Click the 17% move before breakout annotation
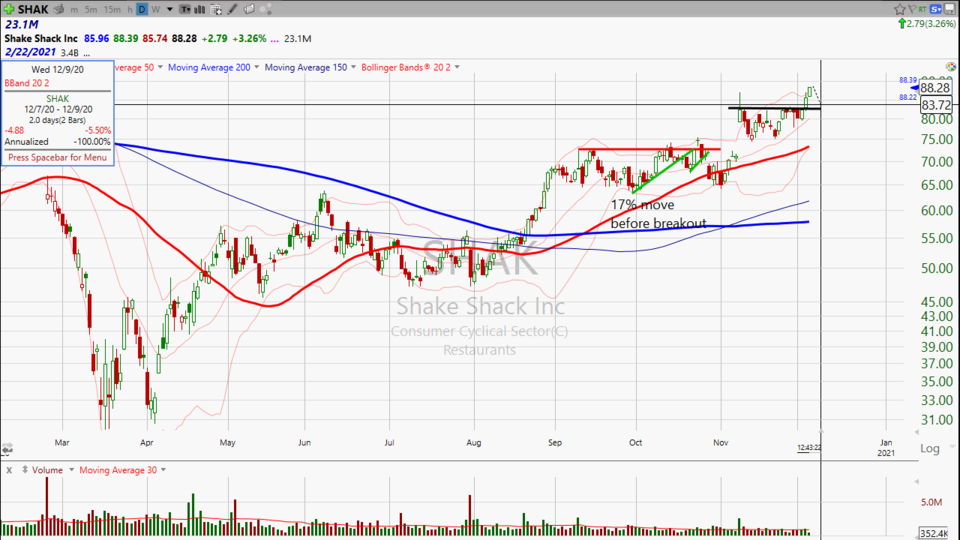Viewport: 960px width, 540px height. 658,214
